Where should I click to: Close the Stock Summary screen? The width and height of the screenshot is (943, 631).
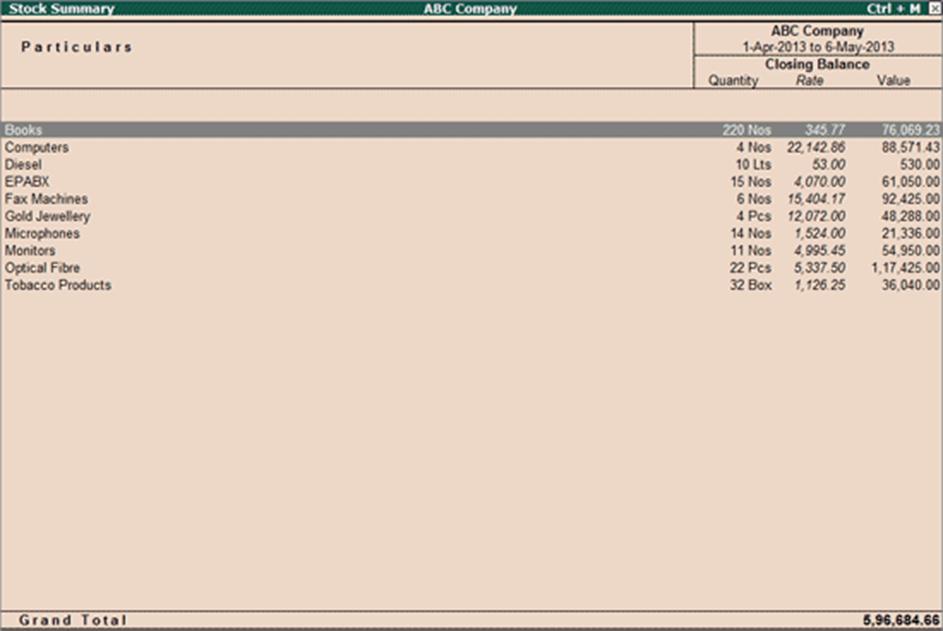934,8
